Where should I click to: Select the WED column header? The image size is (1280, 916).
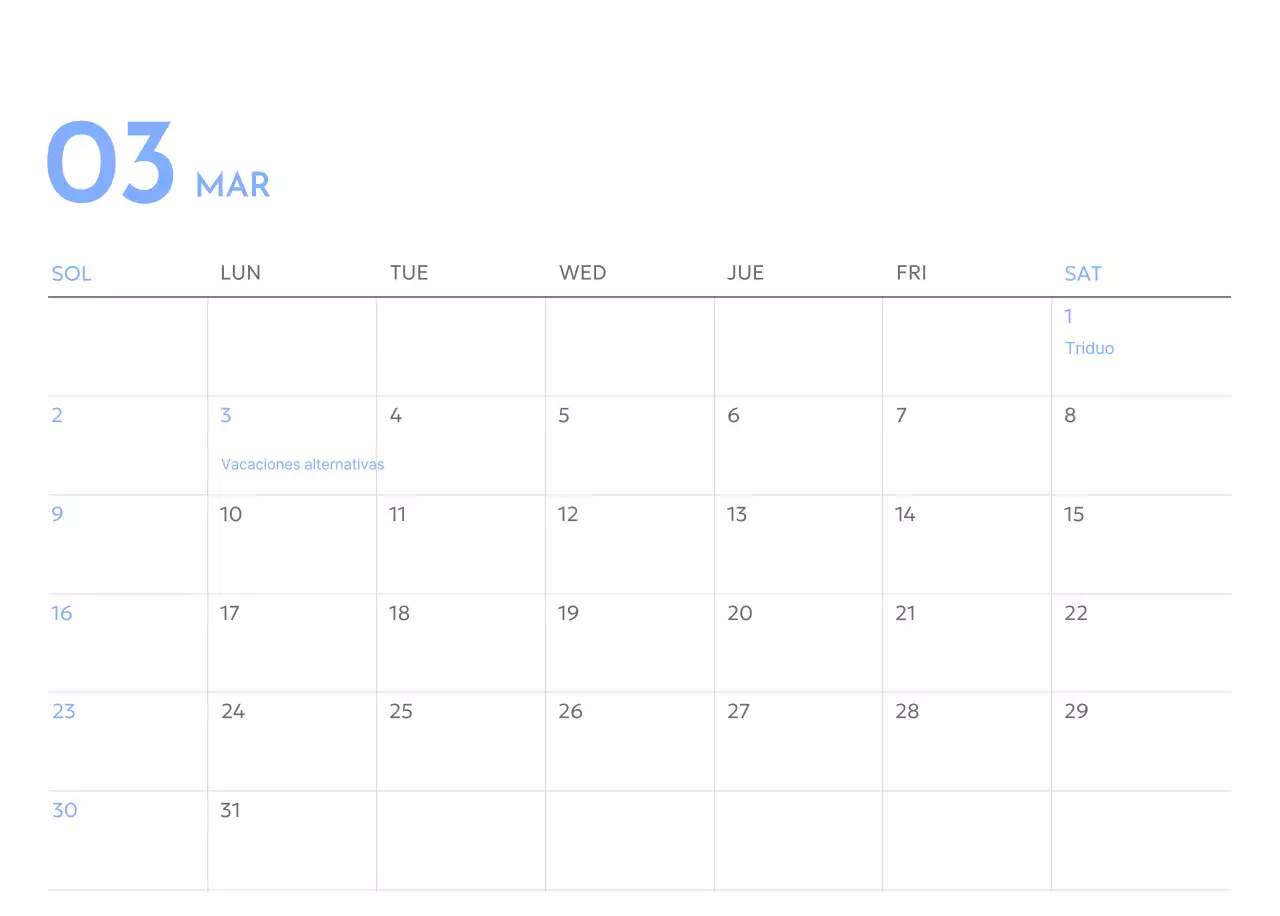[x=582, y=272]
